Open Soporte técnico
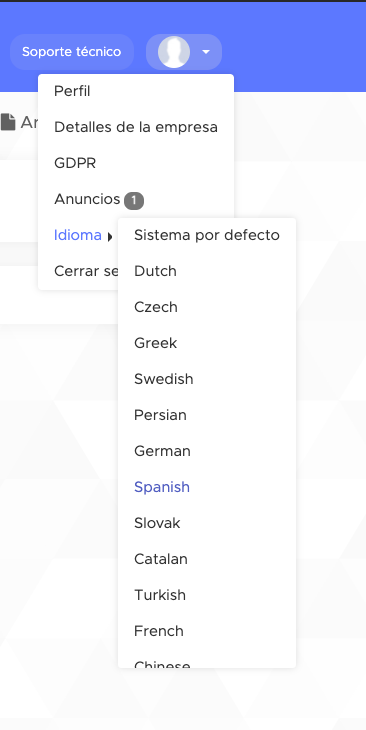The image size is (366, 730). (x=72, y=52)
